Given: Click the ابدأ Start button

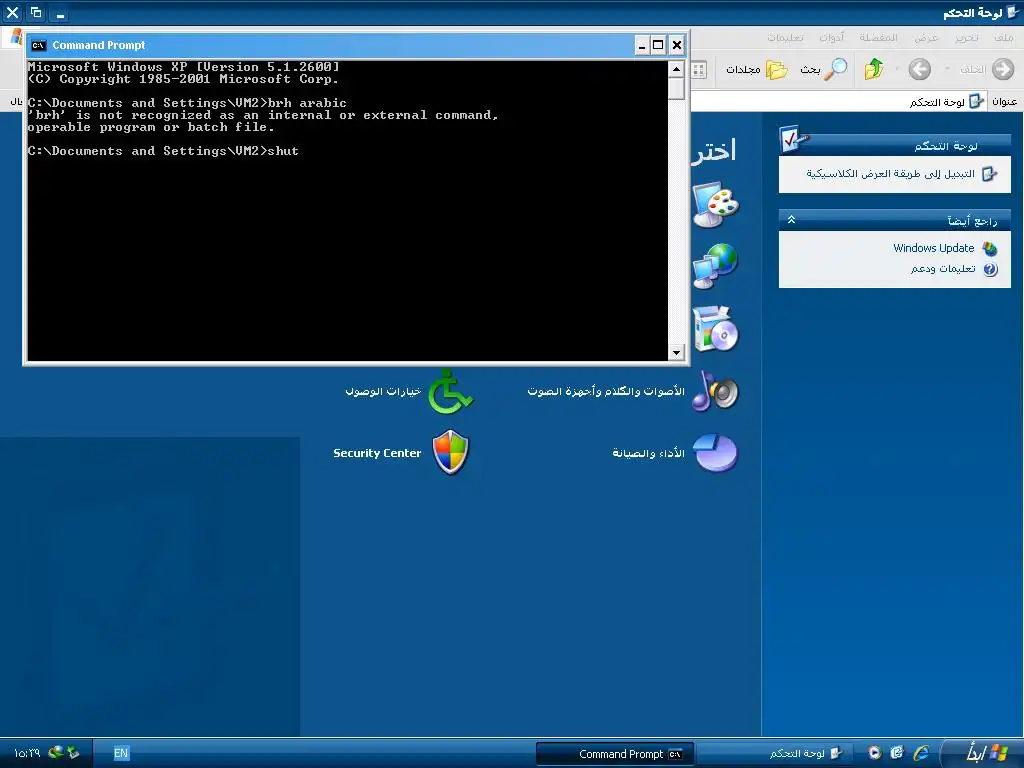Looking at the screenshot, I should click(x=982, y=753).
